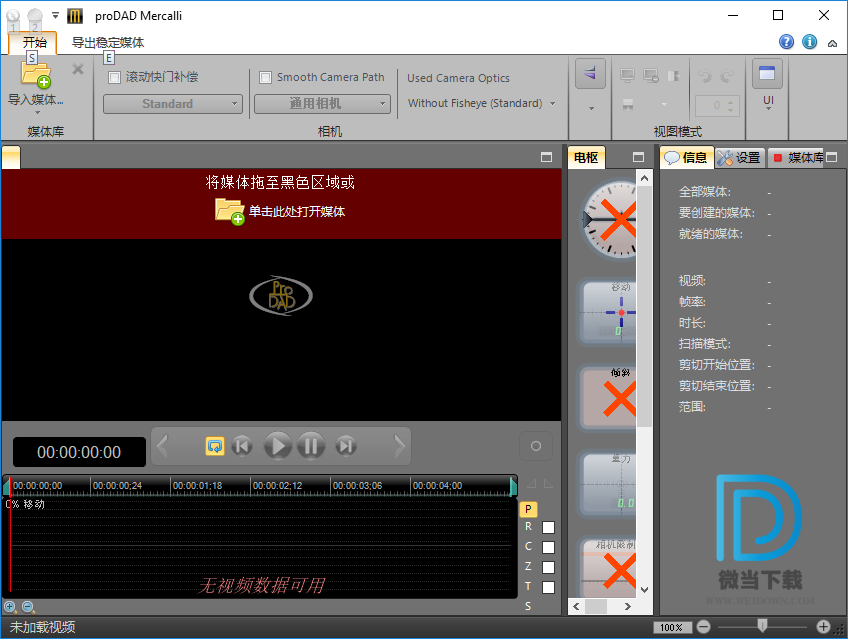
Task: Start playback with the play button
Action: coord(277,446)
